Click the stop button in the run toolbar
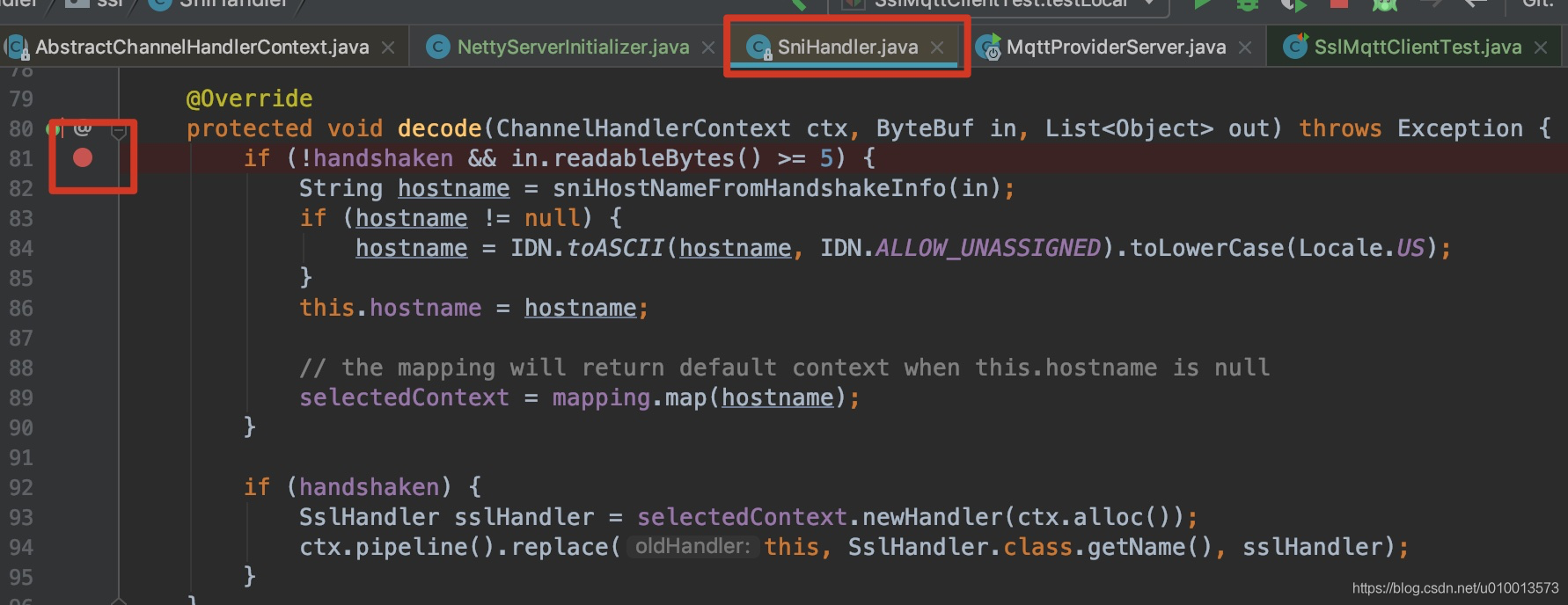The image size is (1568, 605). pos(1339,4)
